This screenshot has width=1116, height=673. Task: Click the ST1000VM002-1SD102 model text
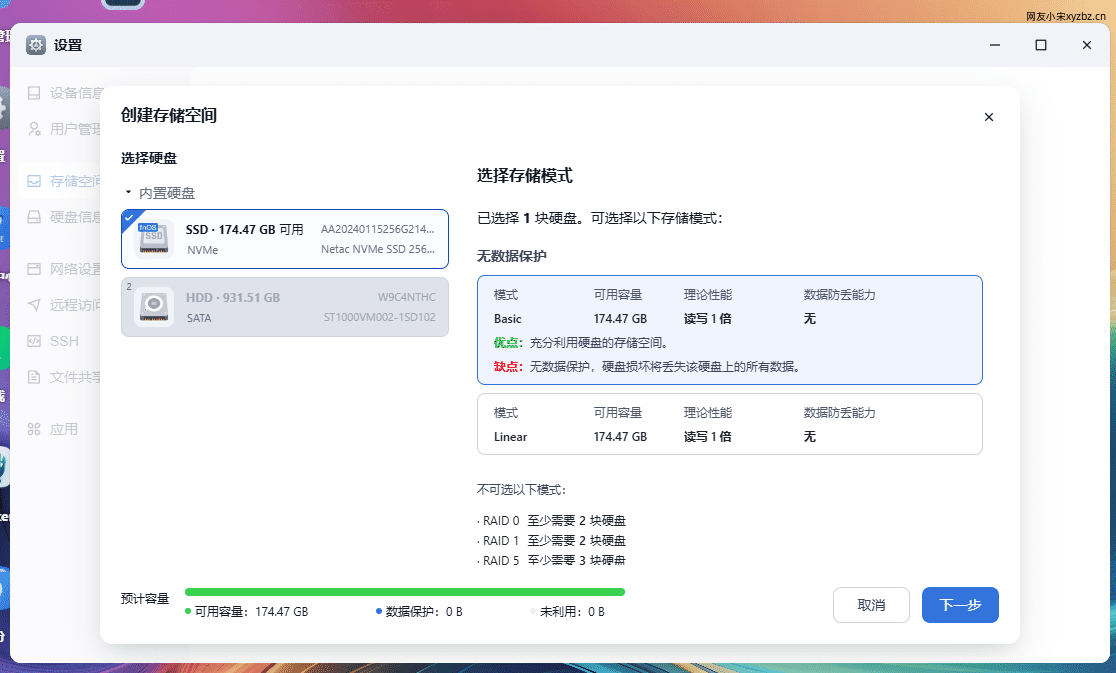tap(379, 317)
